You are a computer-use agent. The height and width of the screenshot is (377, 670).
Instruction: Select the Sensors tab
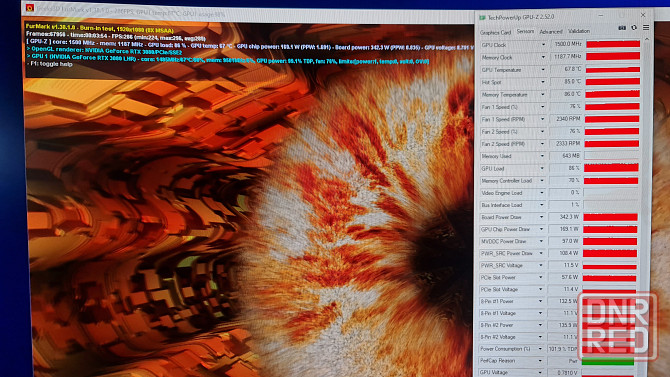point(525,31)
